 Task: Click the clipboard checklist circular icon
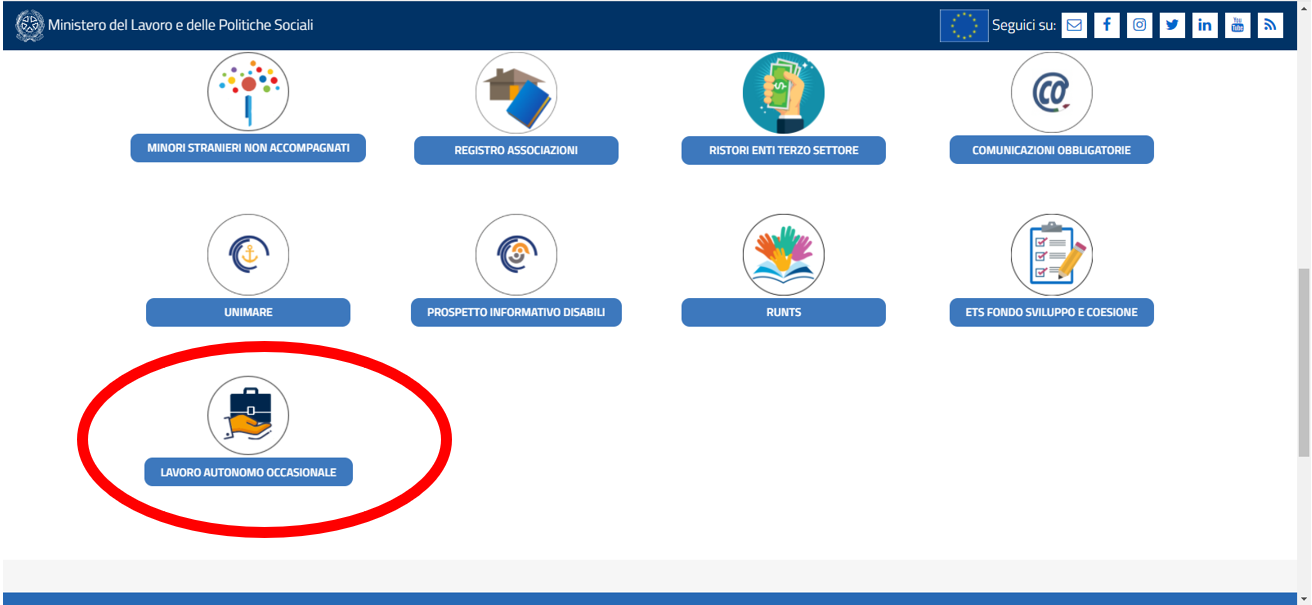click(x=1051, y=255)
